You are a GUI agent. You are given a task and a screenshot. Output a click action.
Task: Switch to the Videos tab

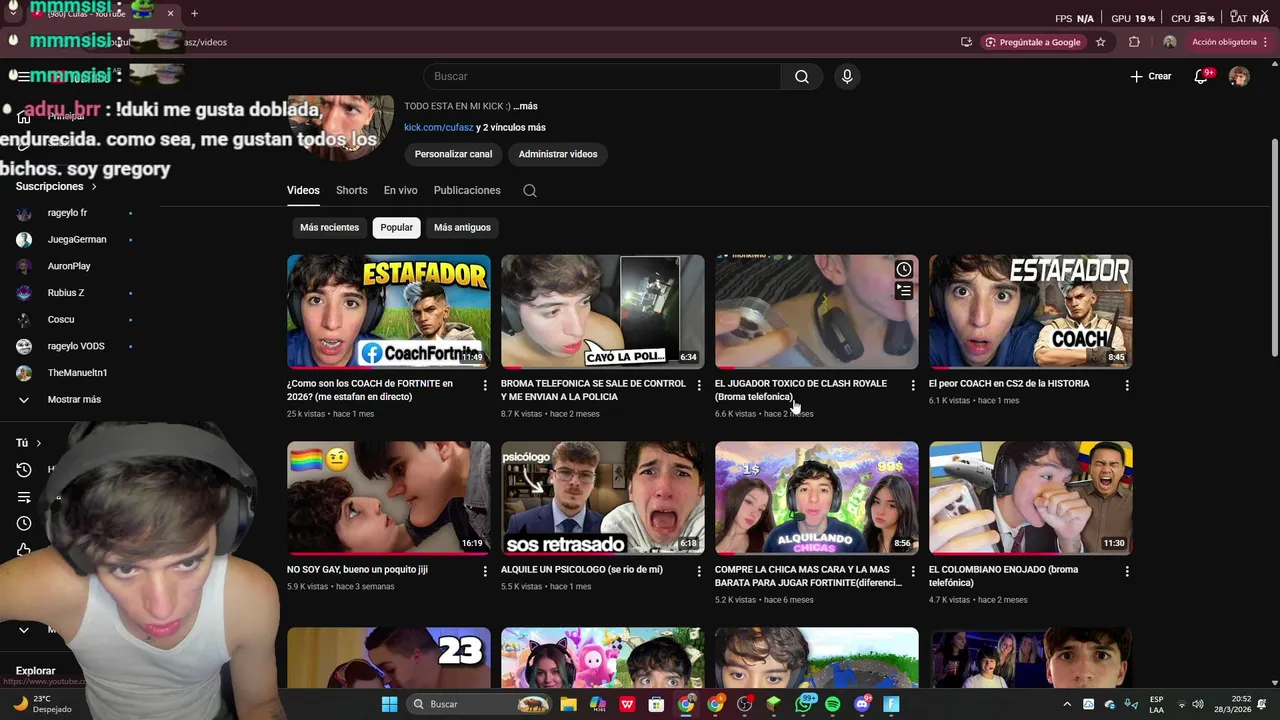click(303, 191)
